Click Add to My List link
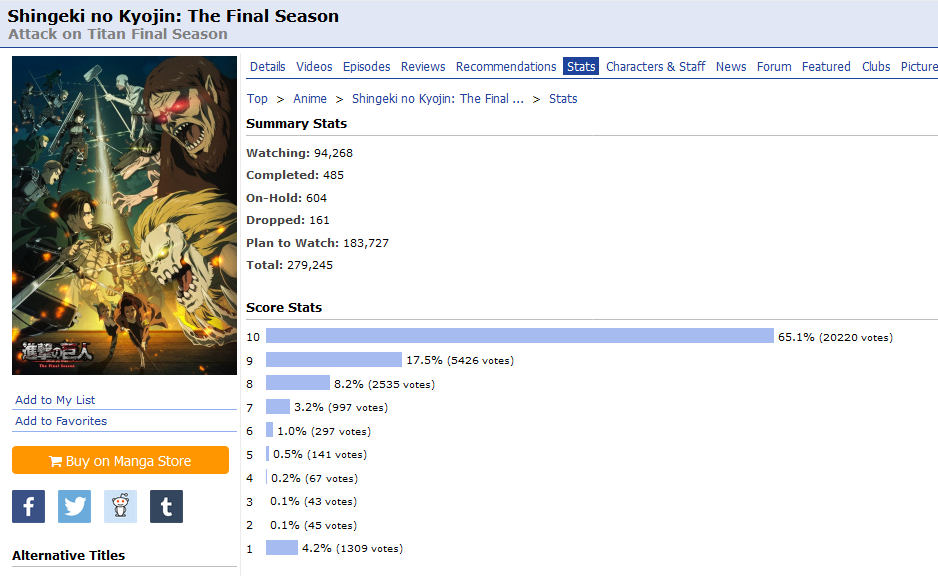Screen dimensions: 938x576 (55, 400)
